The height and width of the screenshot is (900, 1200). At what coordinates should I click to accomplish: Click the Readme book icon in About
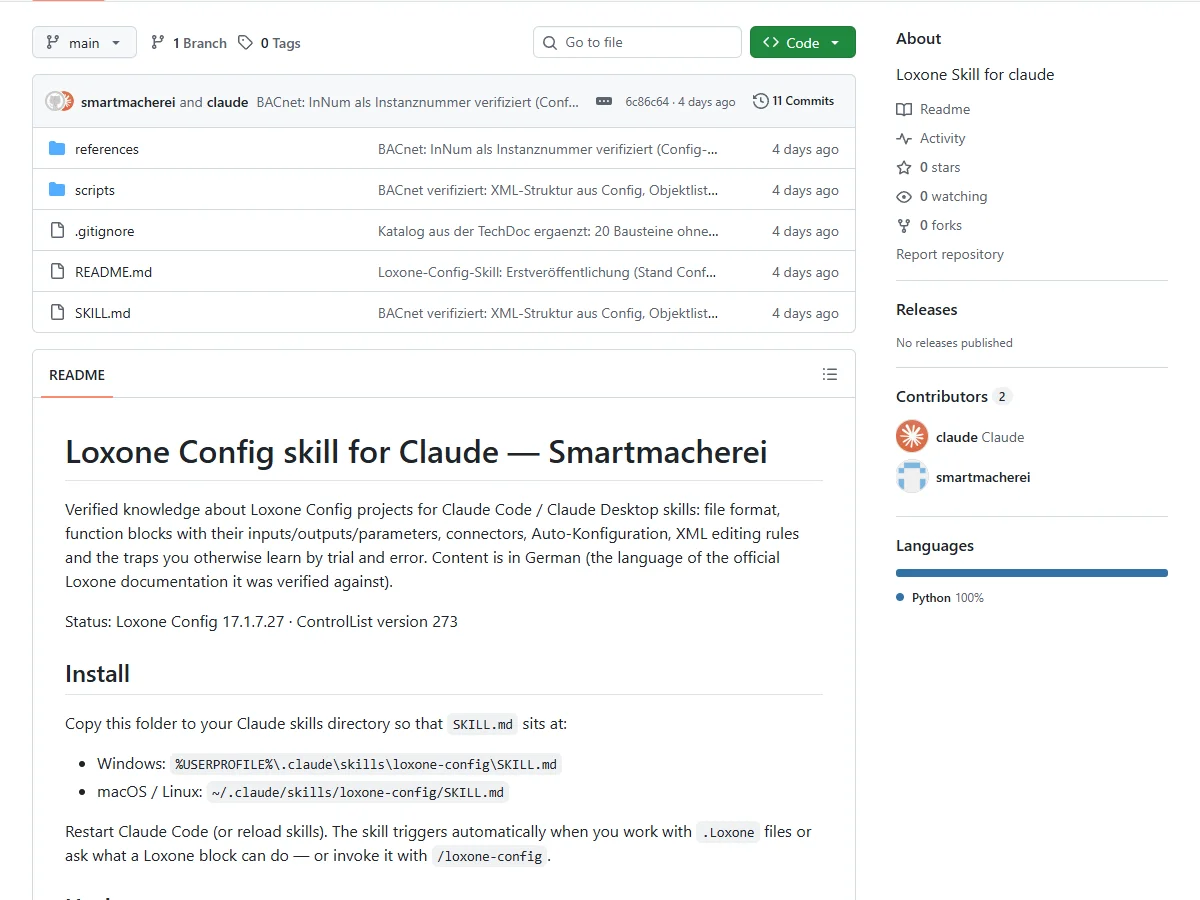[x=904, y=109]
